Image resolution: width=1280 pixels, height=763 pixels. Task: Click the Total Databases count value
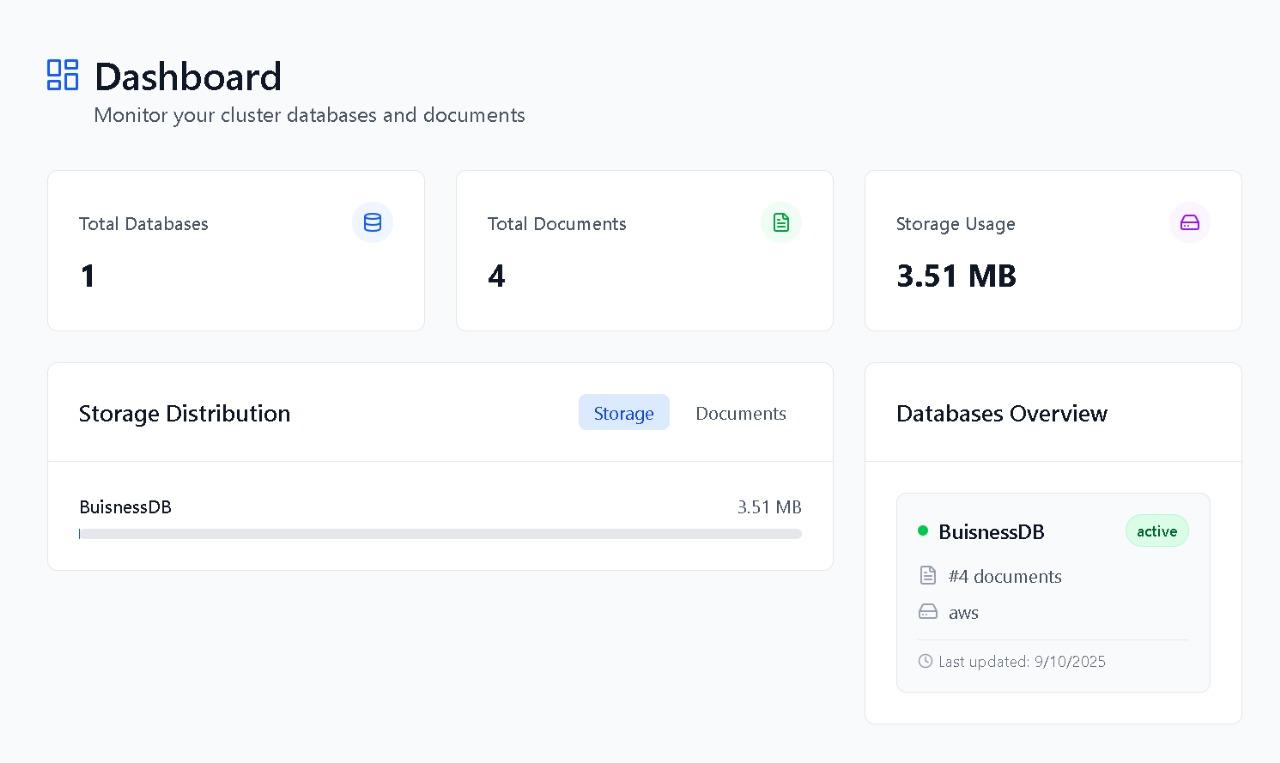88,276
